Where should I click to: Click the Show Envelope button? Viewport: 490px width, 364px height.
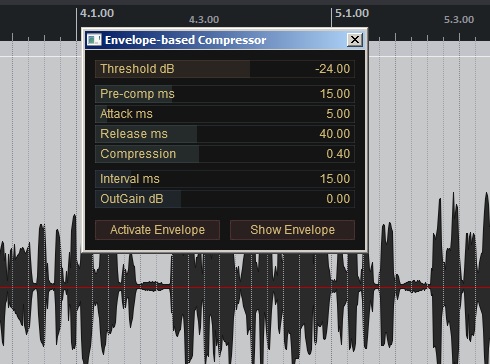(292, 230)
